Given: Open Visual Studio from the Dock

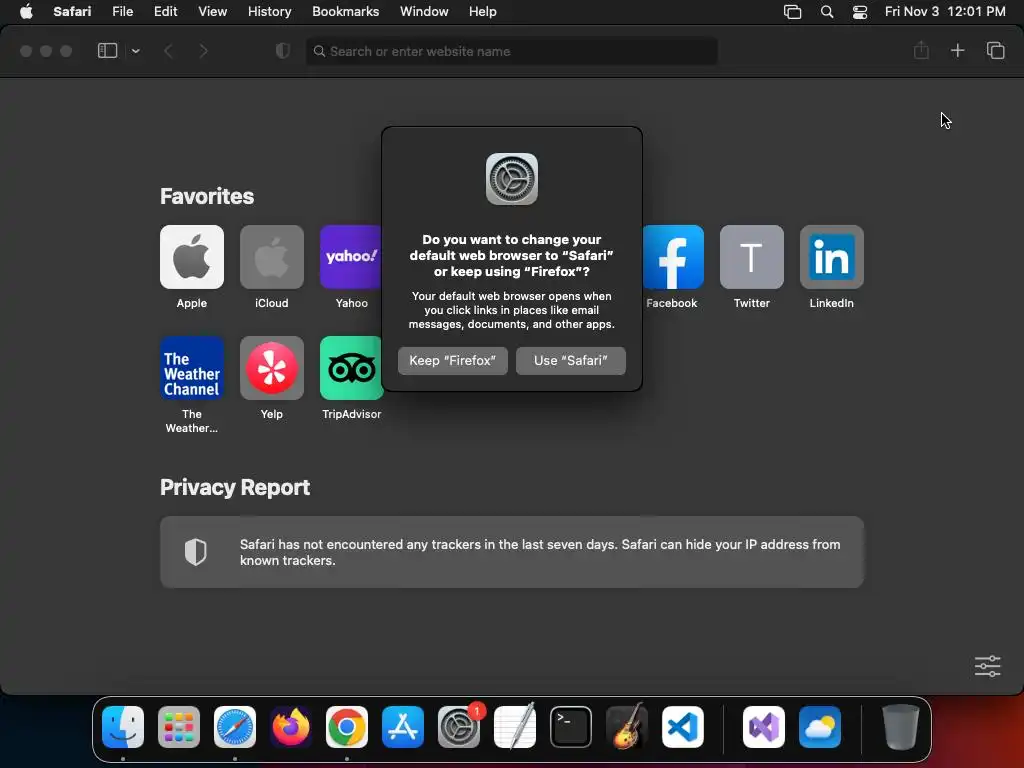Looking at the screenshot, I should [x=764, y=727].
